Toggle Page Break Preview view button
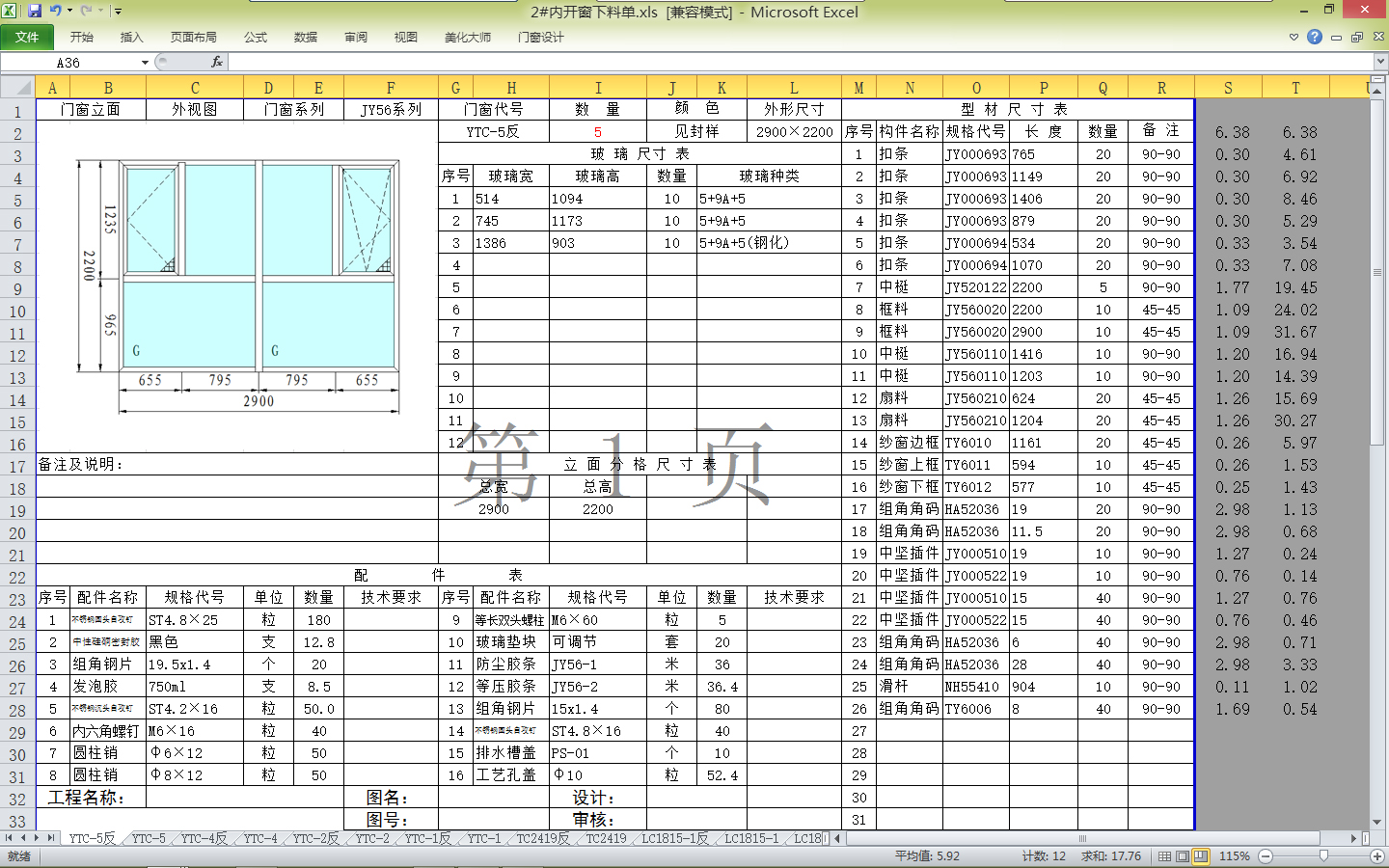The image size is (1389, 868). point(1201,856)
